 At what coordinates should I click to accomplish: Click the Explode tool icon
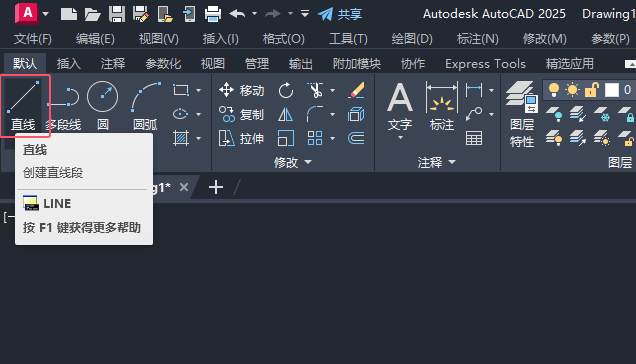(356, 114)
